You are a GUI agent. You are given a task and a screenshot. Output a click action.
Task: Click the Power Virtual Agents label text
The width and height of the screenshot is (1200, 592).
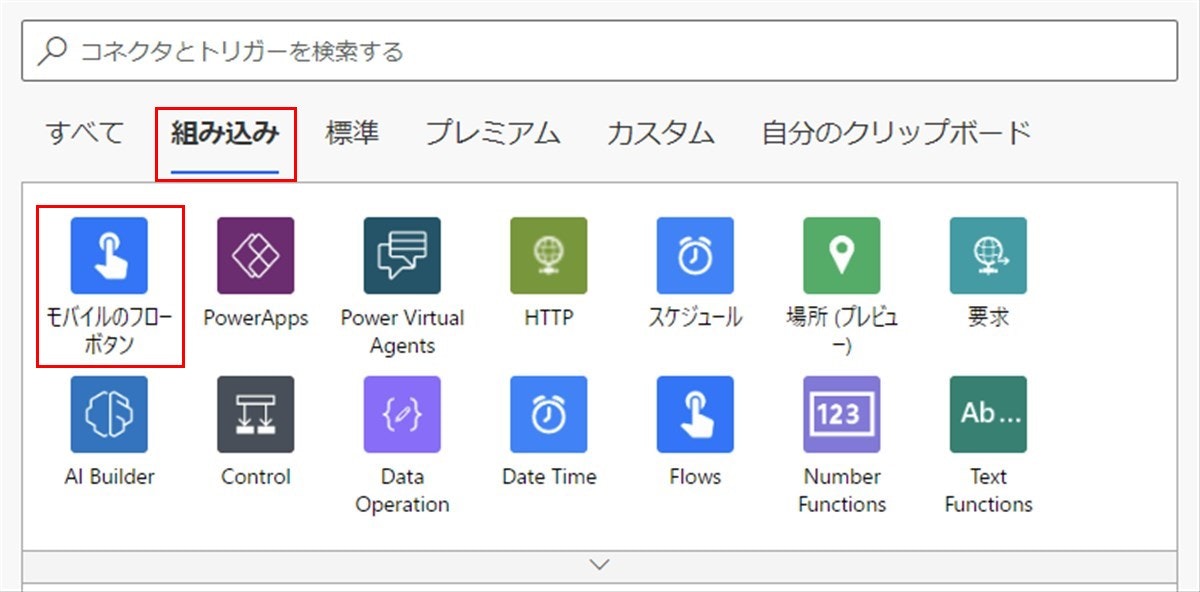click(402, 332)
